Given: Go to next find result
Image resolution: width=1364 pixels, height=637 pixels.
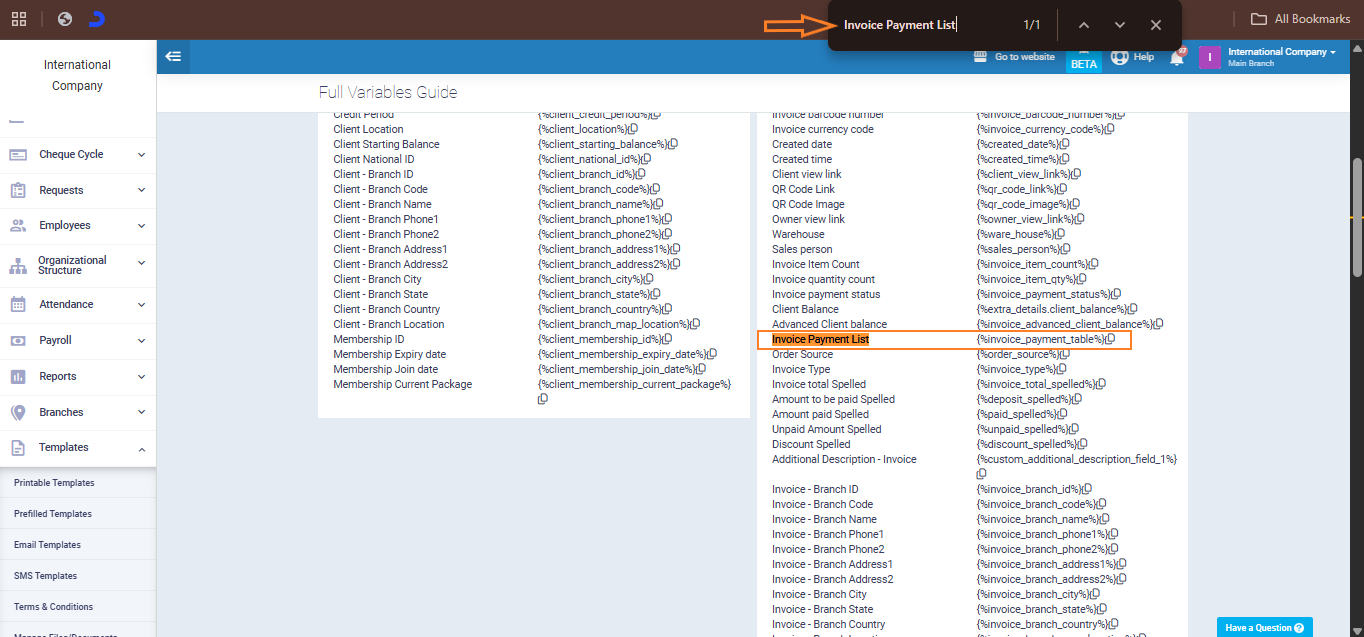Looking at the screenshot, I should click(1120, 25).
